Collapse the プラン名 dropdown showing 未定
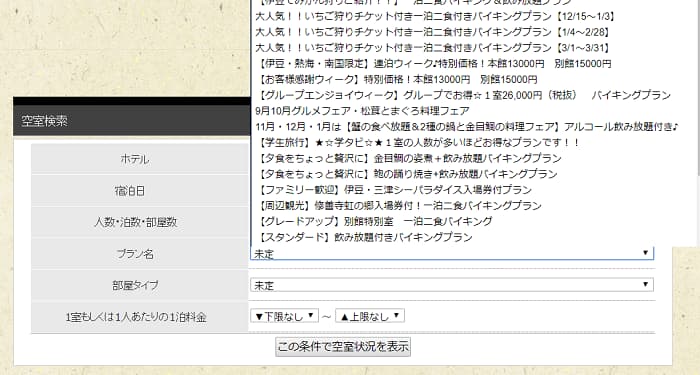Image resolution: width=700 pixels, height=375 pixels. point(452,254)
